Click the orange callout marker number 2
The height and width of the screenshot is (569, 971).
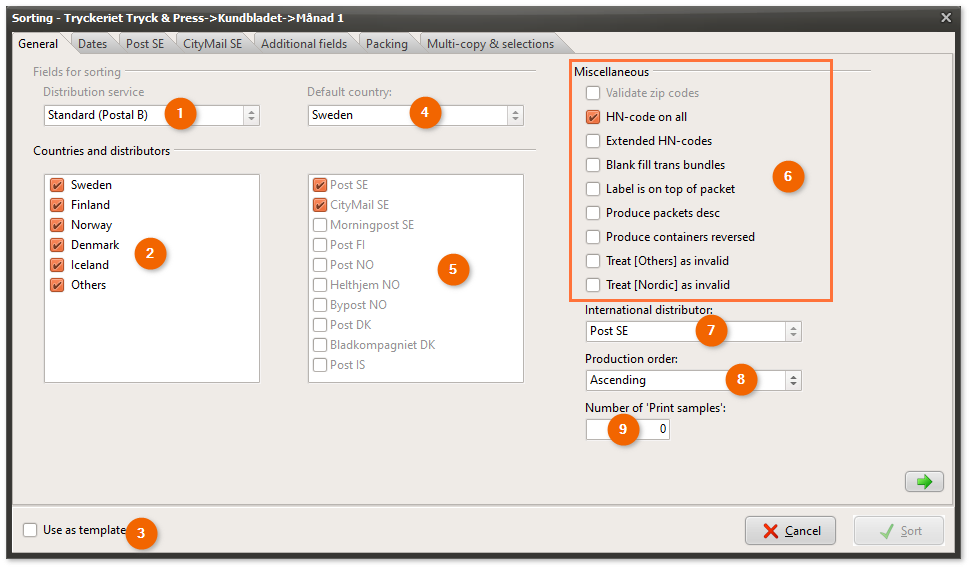[150, 253]
